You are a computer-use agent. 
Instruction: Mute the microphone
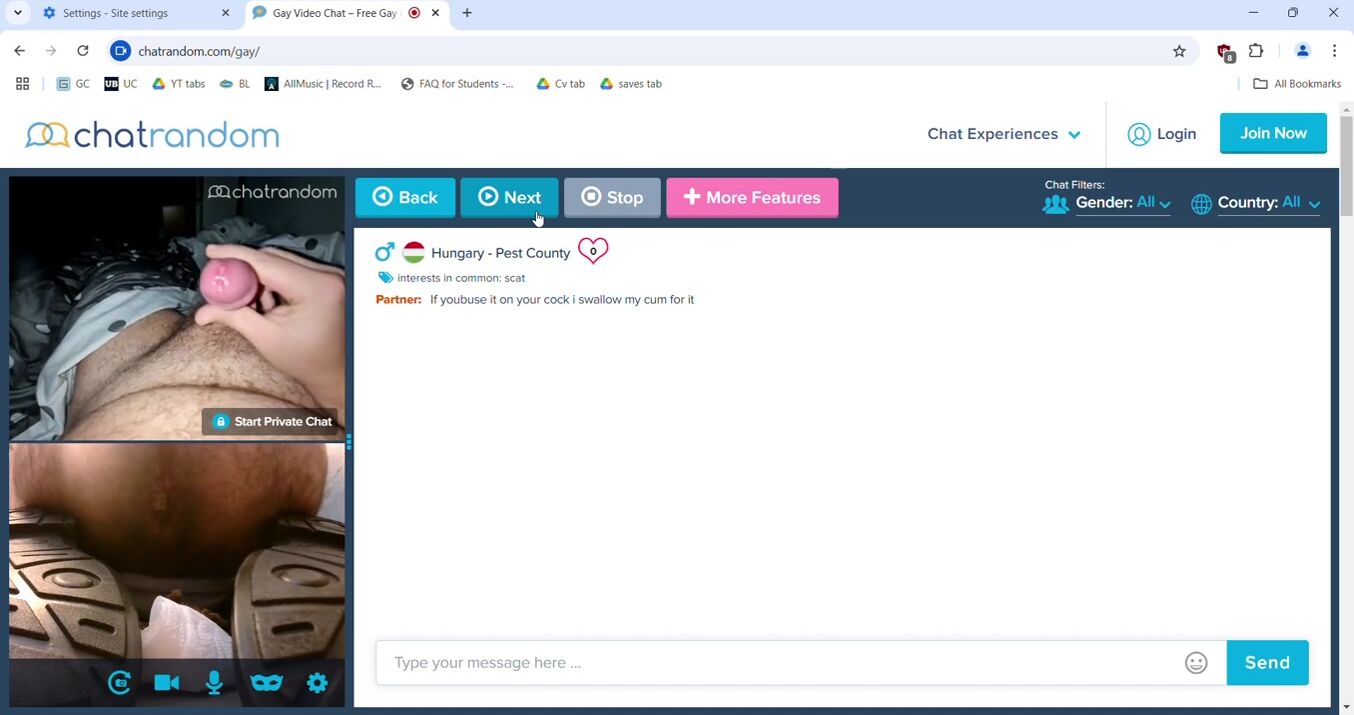(x=214, y=683)
